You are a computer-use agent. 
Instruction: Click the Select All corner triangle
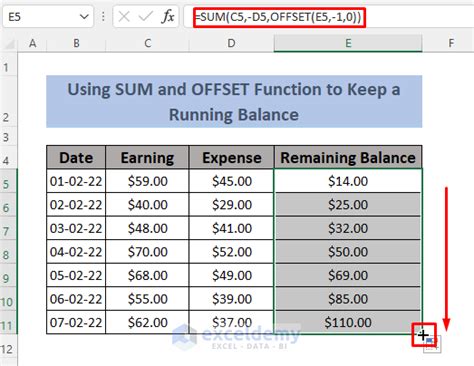pyautogui.click(x=9, y=44)
